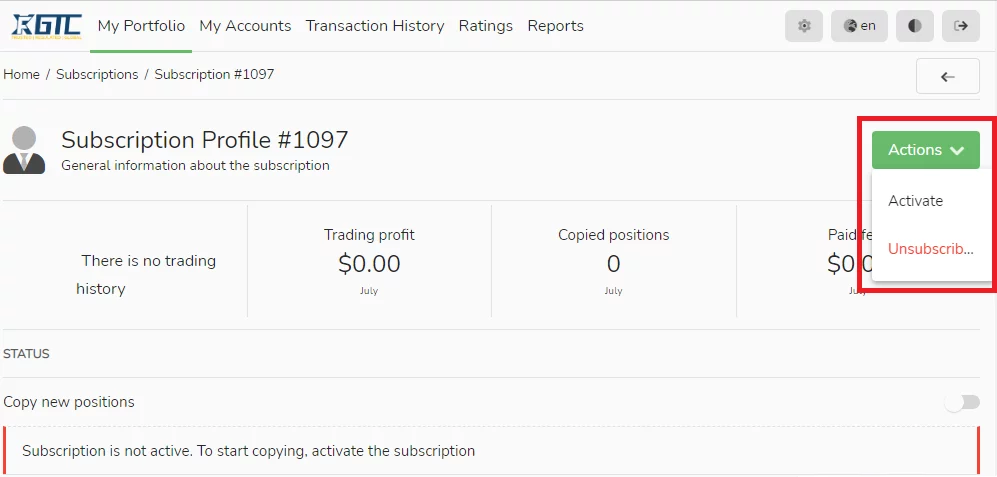Image resolution: width=997 pixels, height=477 pixels.
Task: Select Activate from Actions menu
Action: pyautogui.click(x=916, y=201)
